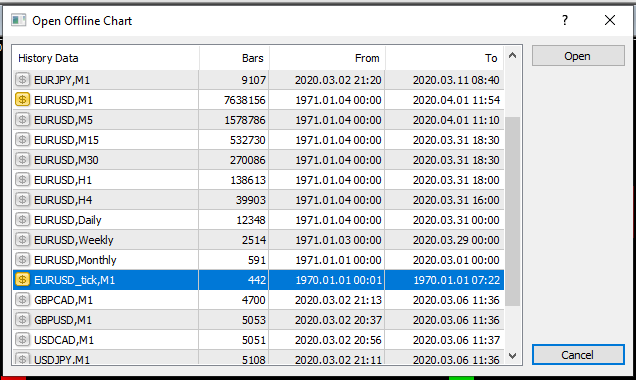
Task: Select the EURUSD,H4 history entry
Action: 258,200
